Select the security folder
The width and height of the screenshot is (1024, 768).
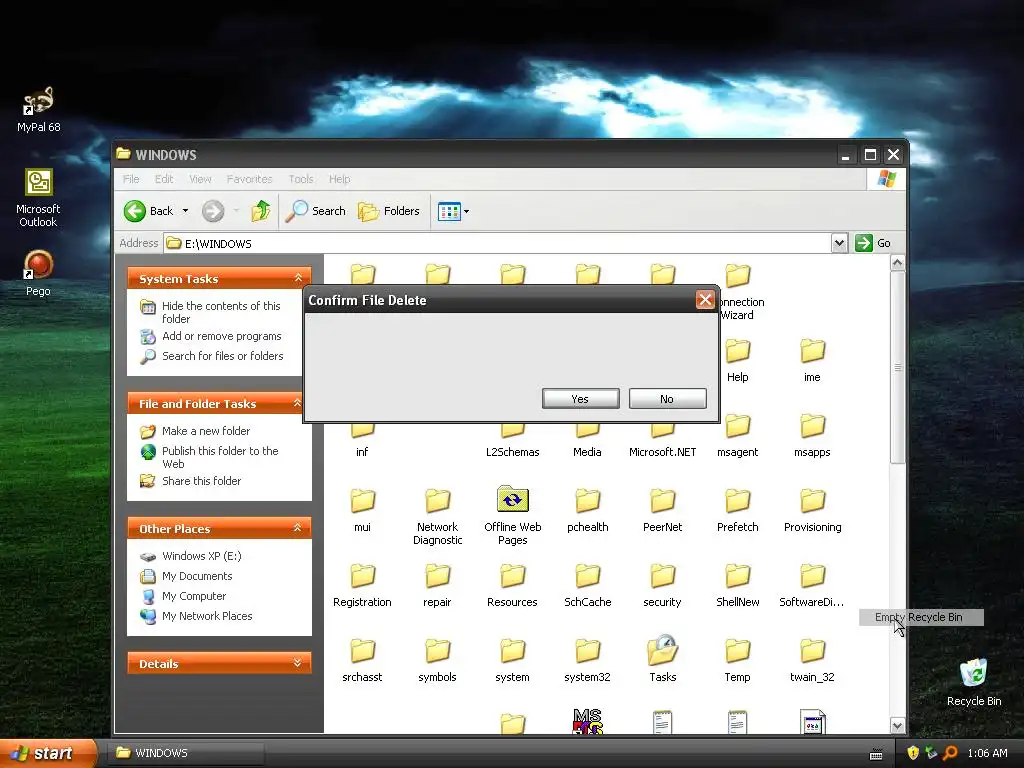(662, 585)
